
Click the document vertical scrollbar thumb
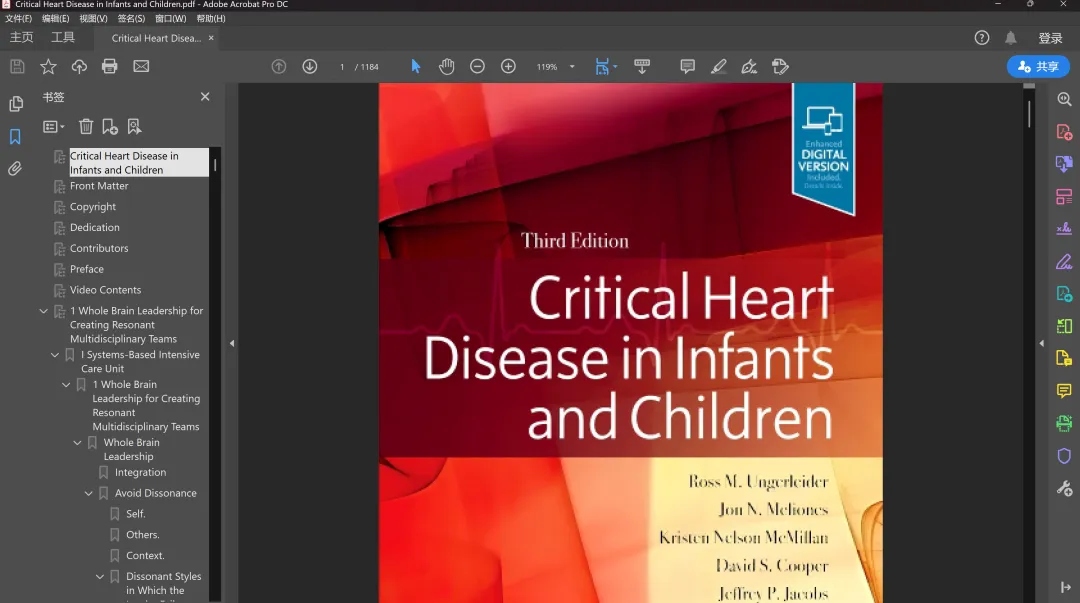[1029, 114]
